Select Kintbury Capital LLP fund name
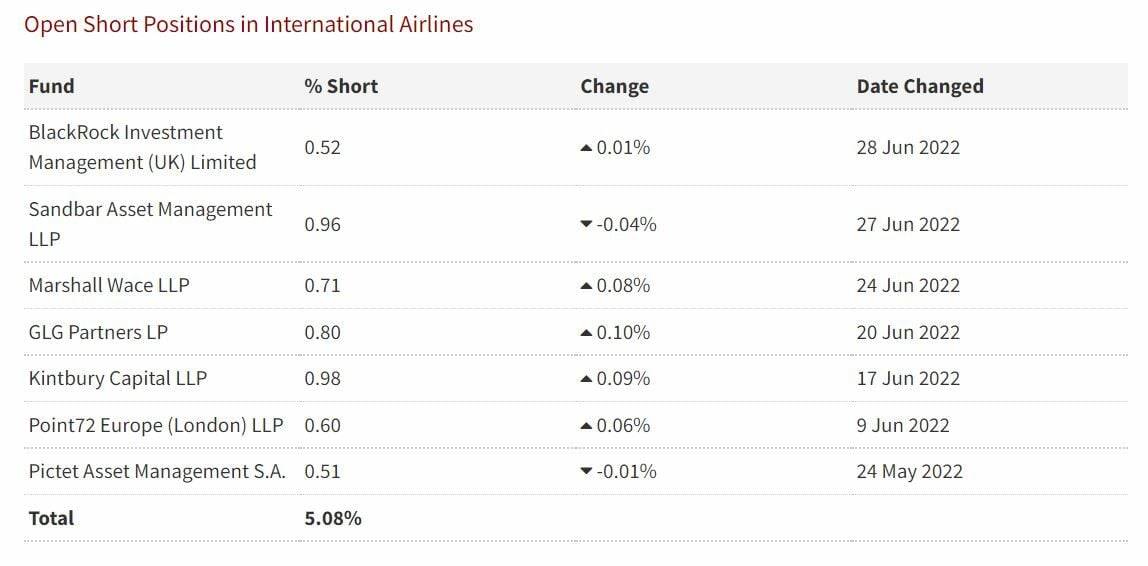The height and width of the screenshot is (566, 1148). click(118, 378)
